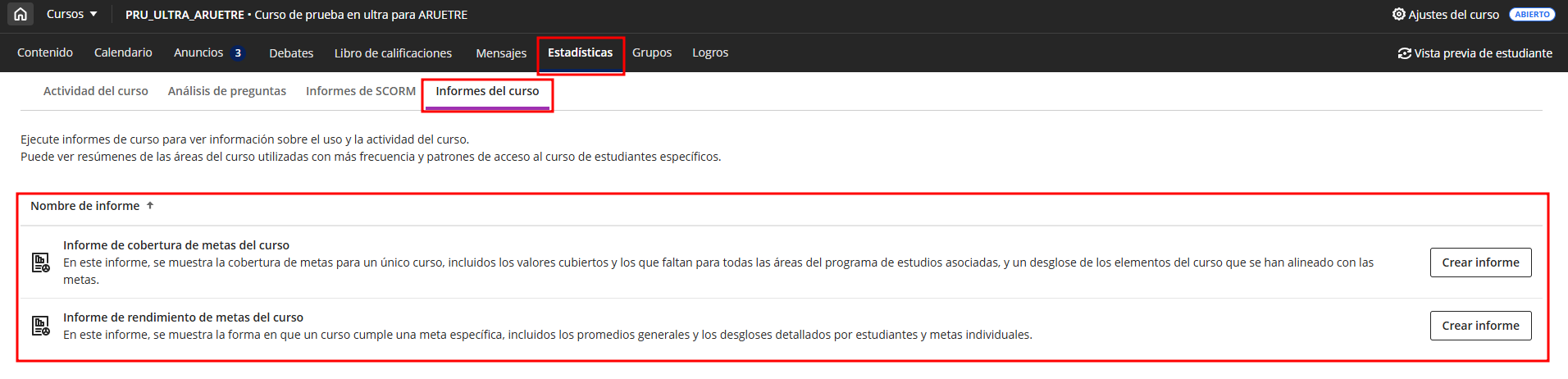Create the rendimiento de metas report

(x=1480, y=326)
